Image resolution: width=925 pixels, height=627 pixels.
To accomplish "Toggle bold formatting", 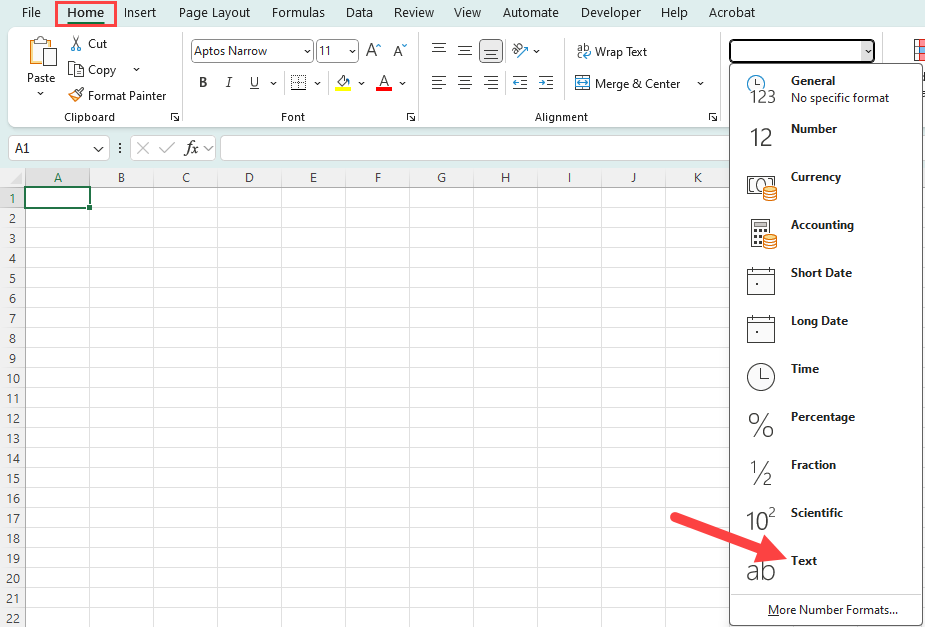I will coord(203,83).
